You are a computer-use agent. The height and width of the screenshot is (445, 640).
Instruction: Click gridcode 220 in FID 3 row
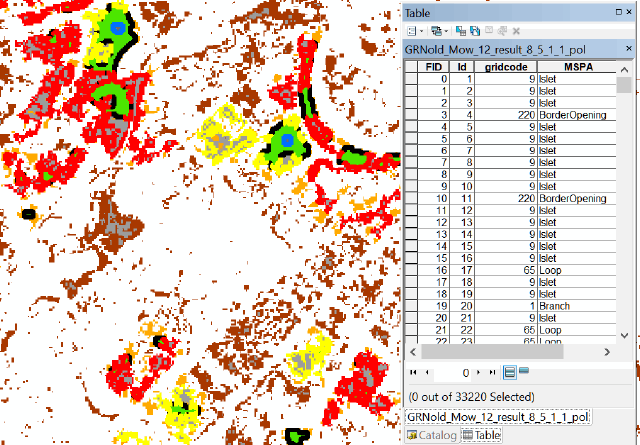coord(506,115)
